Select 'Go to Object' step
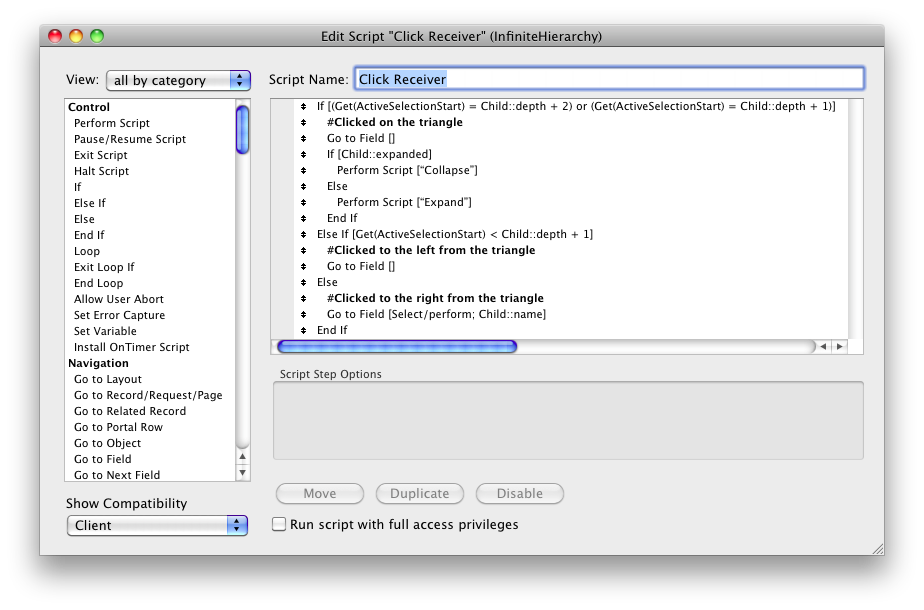Viewport: 924px width, 610px height. coord(107,443)
